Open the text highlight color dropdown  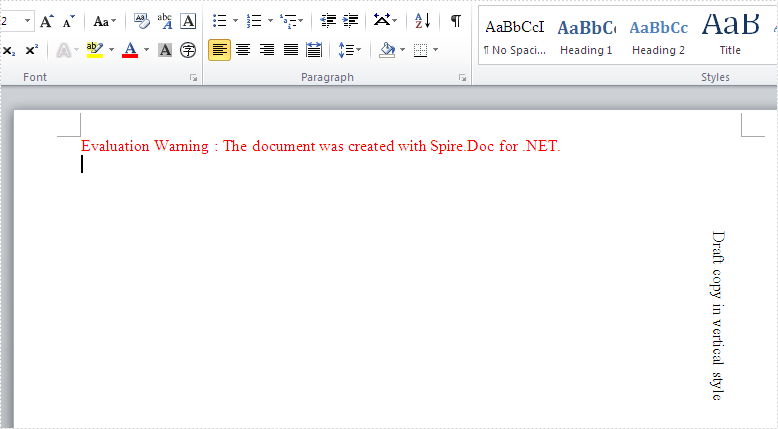[111, 50]
